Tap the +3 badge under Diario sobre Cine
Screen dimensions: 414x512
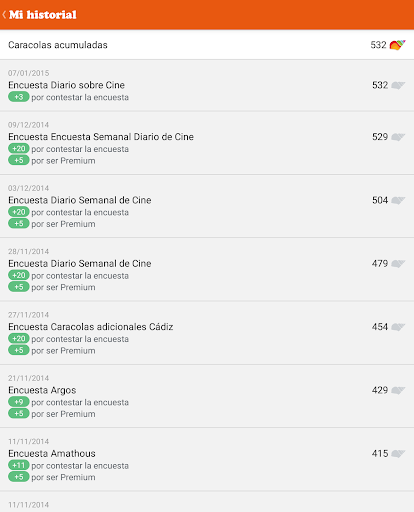[19, 97]
